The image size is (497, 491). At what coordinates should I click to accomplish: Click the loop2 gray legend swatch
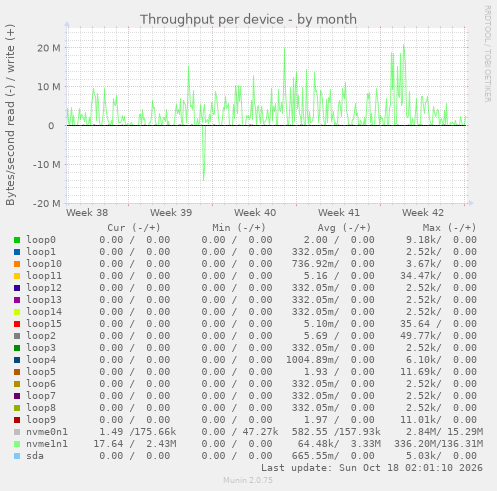click(x=17, y=336)
